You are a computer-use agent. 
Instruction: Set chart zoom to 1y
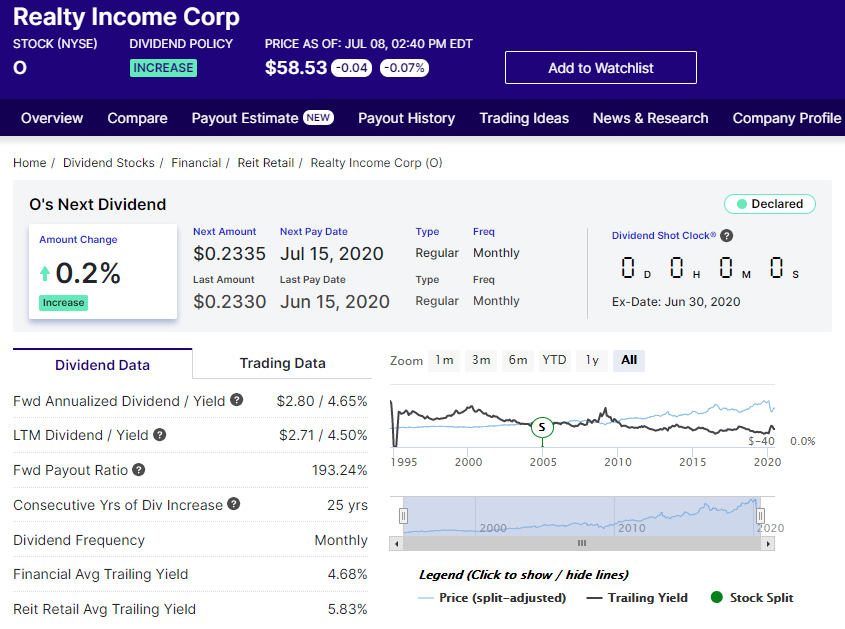tap(592, 360)
